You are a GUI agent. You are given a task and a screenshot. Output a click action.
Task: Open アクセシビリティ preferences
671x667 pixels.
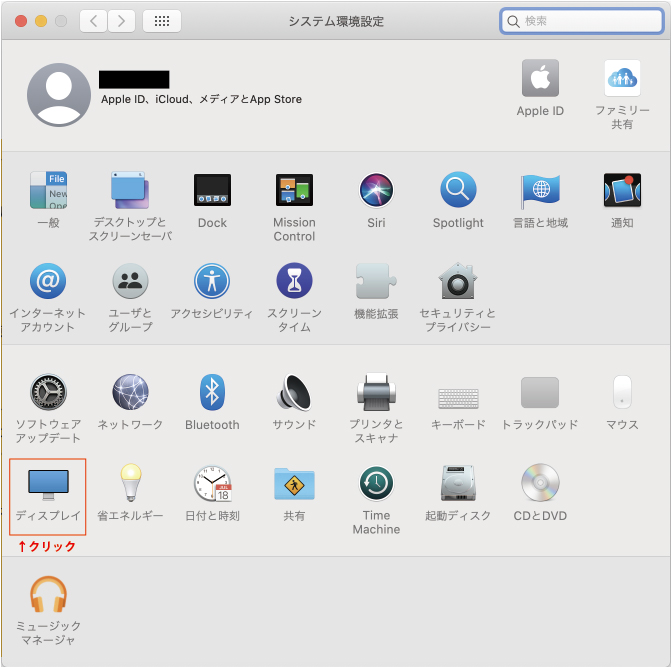click(212, 281)
